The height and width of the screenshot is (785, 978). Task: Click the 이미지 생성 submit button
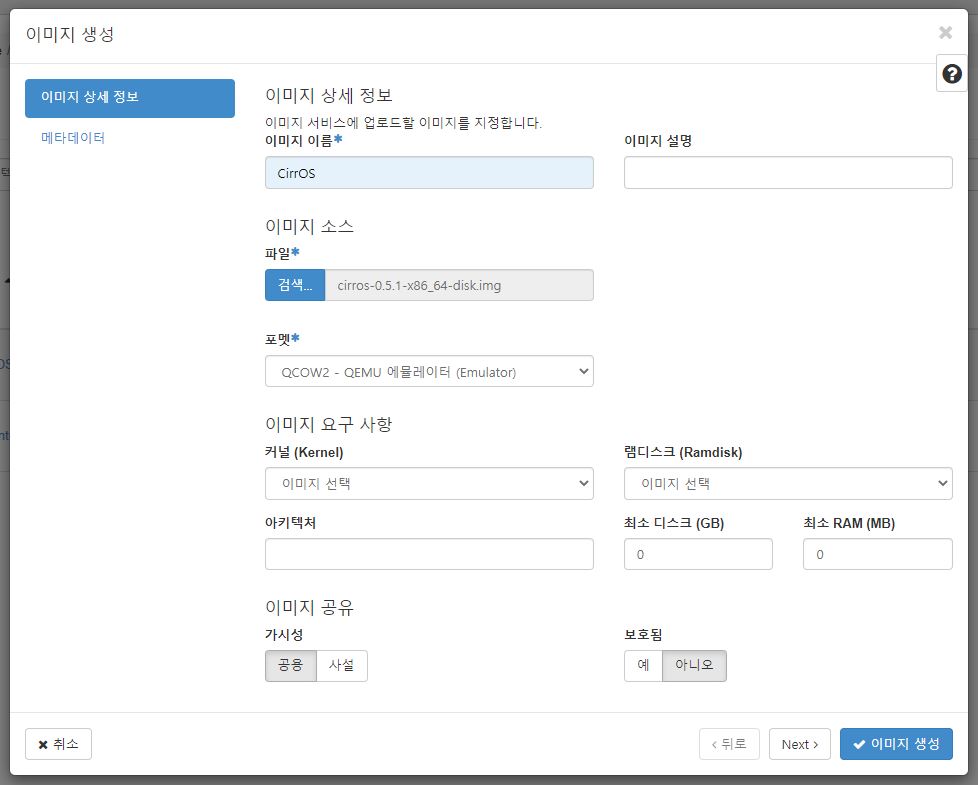pos(896,744)
